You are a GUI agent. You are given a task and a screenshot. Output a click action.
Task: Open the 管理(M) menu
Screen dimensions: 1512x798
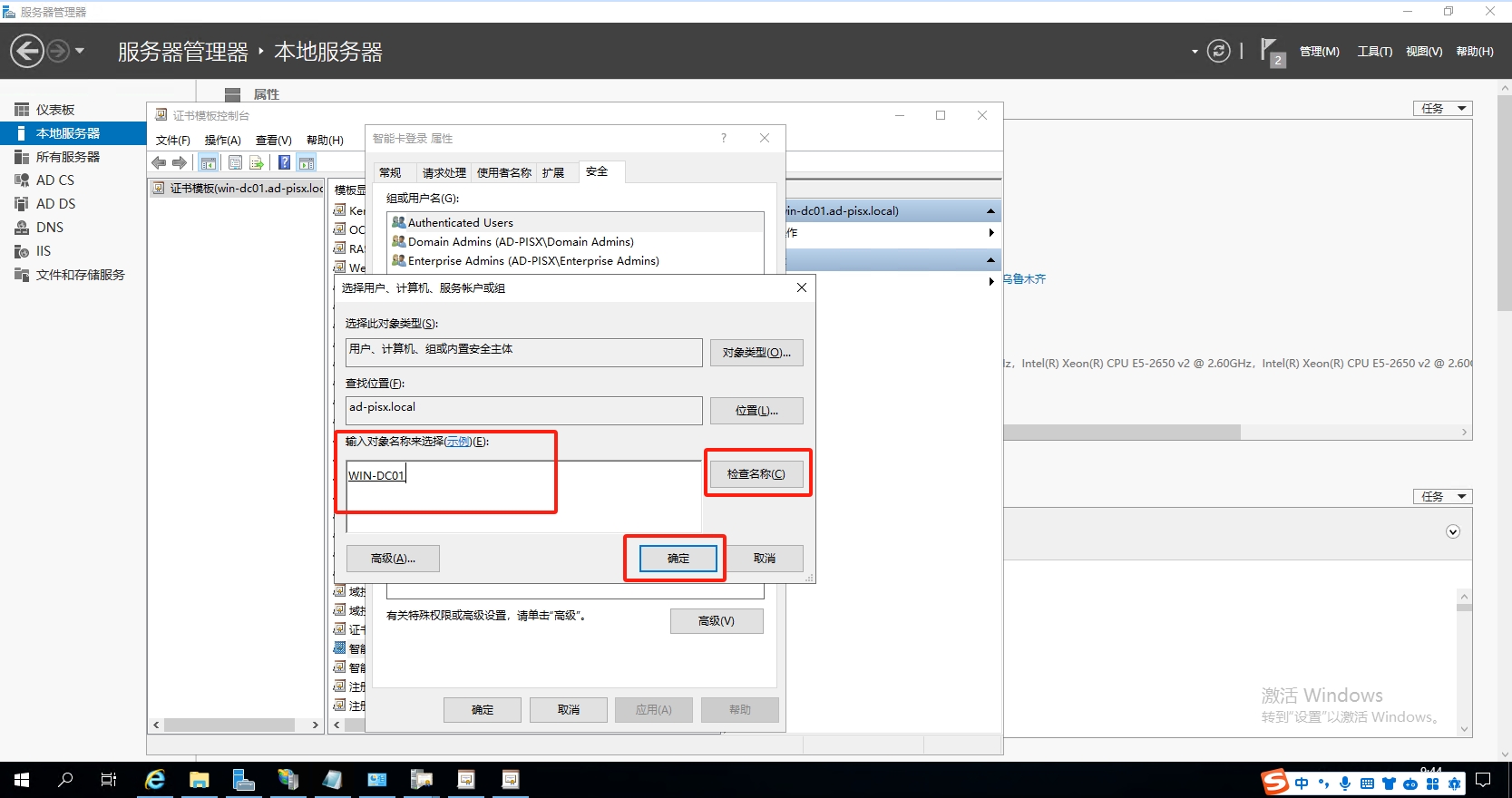pos(1319,52)
